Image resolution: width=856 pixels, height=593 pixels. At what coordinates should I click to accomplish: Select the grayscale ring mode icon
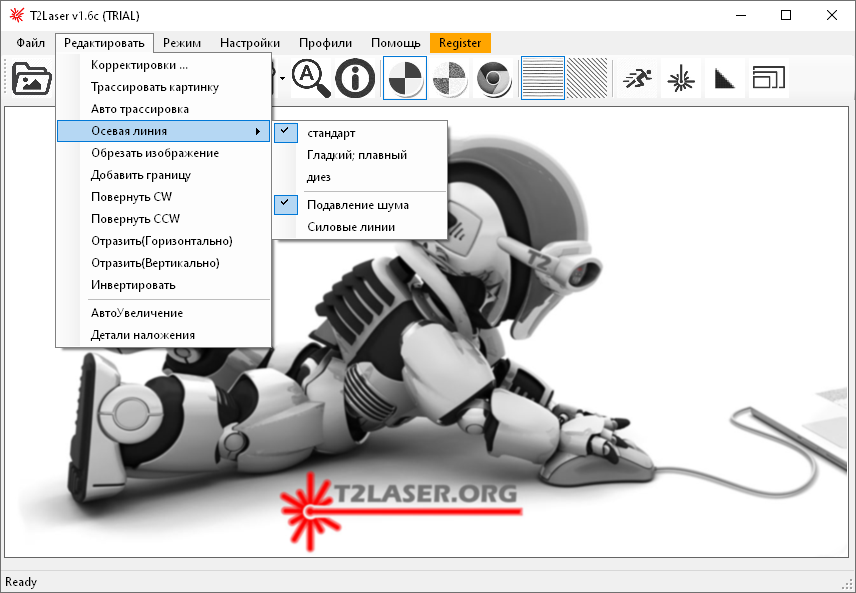point(493,79)
